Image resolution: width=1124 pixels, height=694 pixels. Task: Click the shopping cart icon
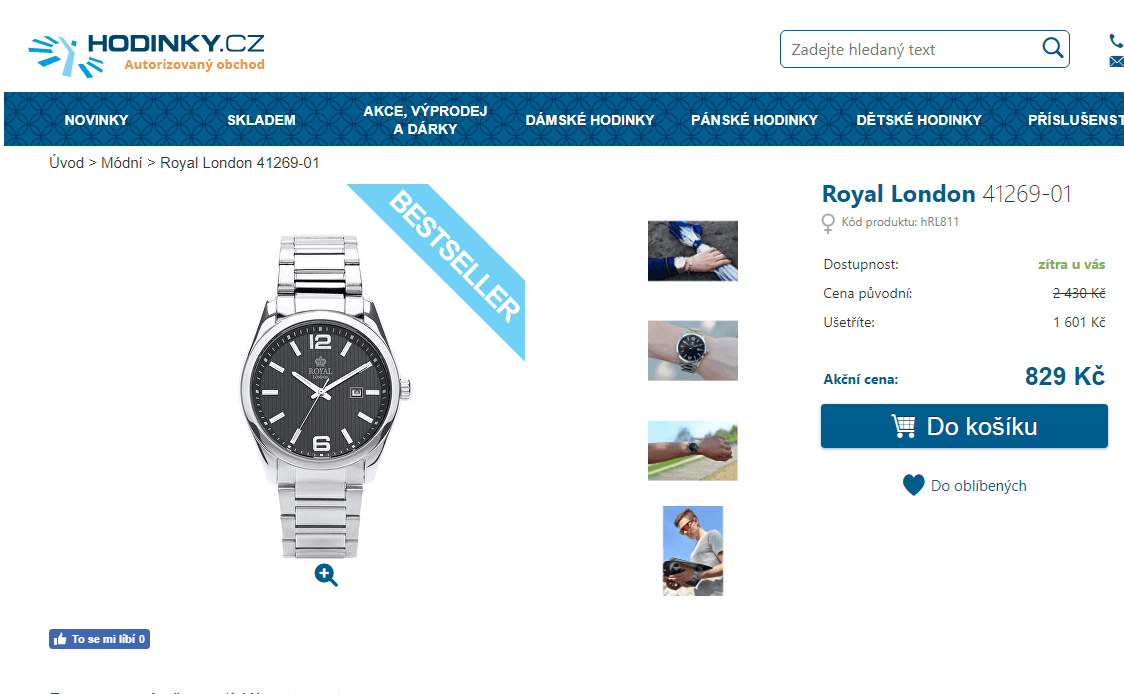coord(903,426)
